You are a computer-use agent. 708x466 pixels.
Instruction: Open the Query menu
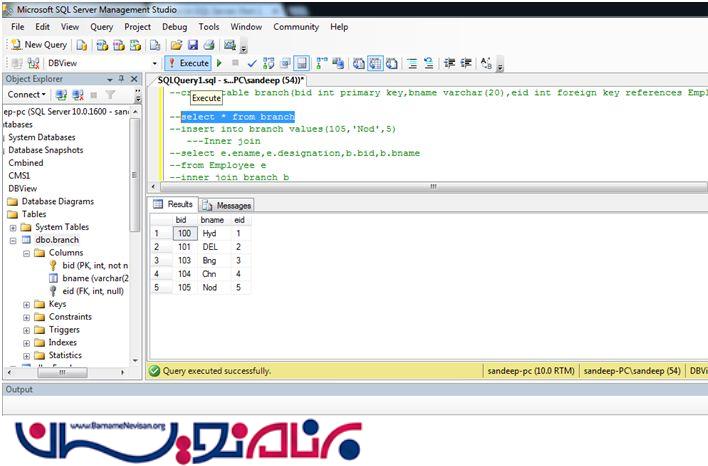101,27
